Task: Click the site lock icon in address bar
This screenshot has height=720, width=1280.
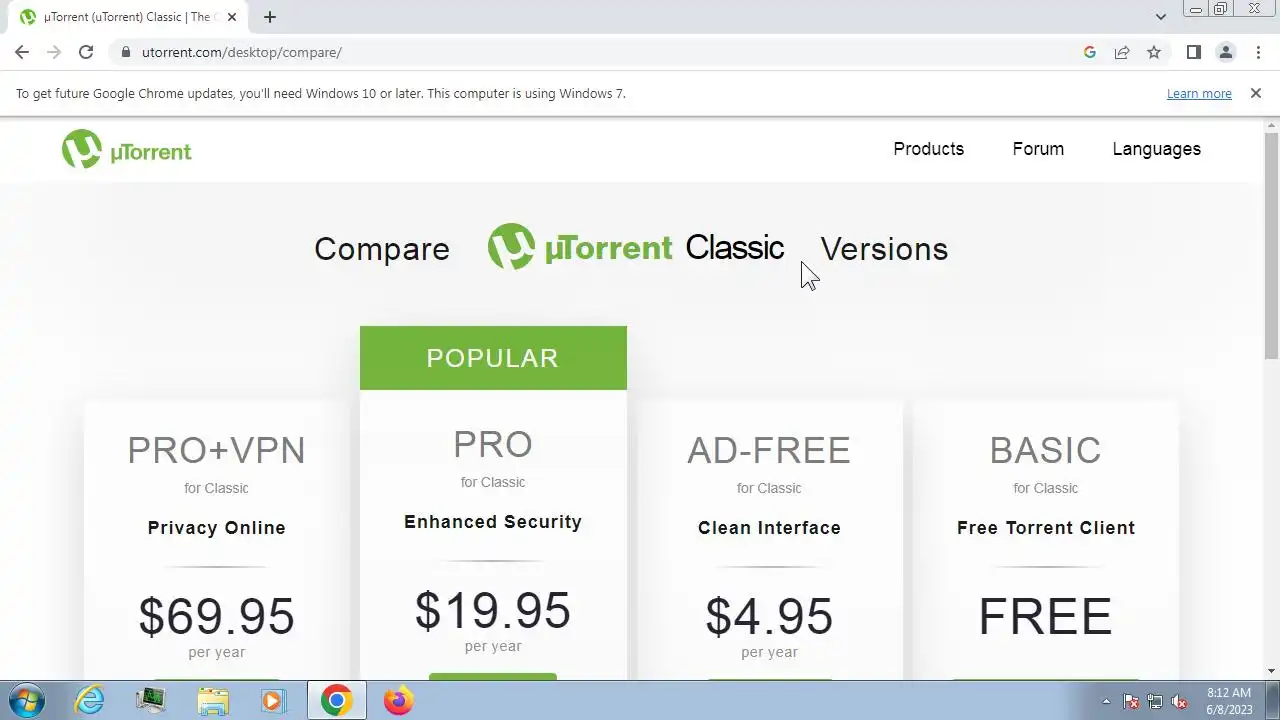Action: tap(125, 52)
